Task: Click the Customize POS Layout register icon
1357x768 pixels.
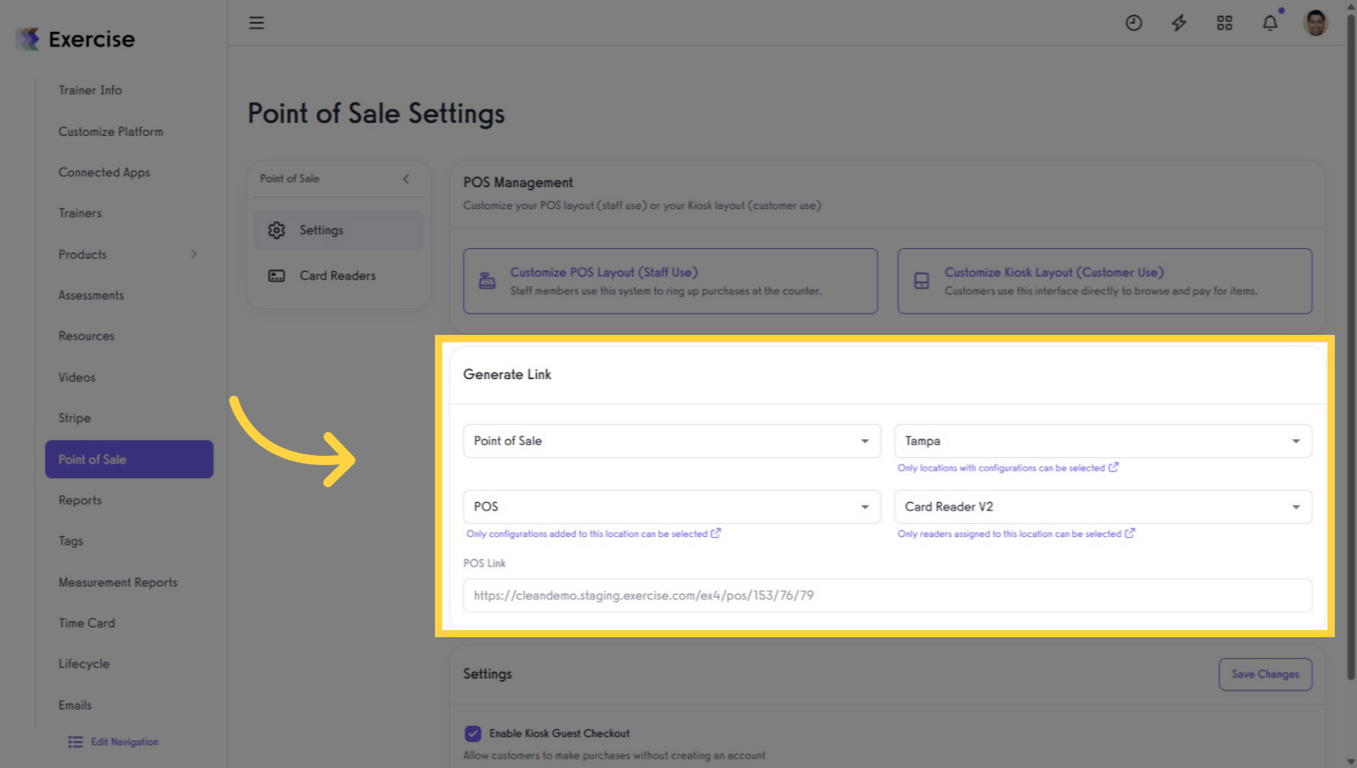Action: (x=487, y=281)
